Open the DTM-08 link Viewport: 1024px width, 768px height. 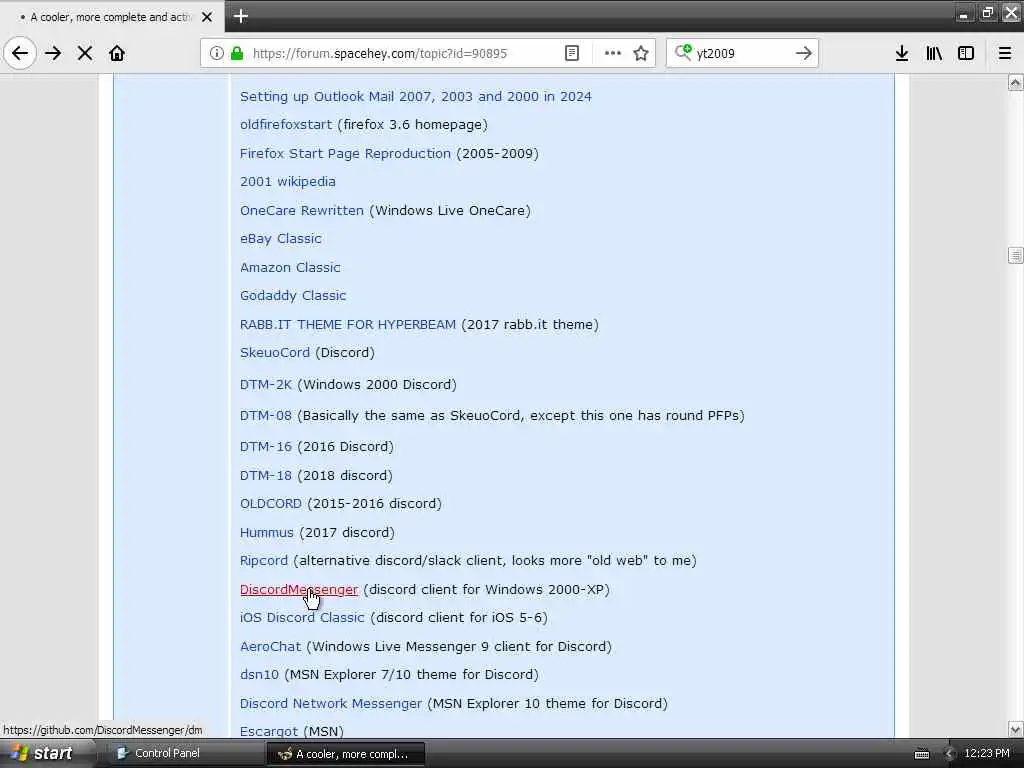tap(266, 415)
